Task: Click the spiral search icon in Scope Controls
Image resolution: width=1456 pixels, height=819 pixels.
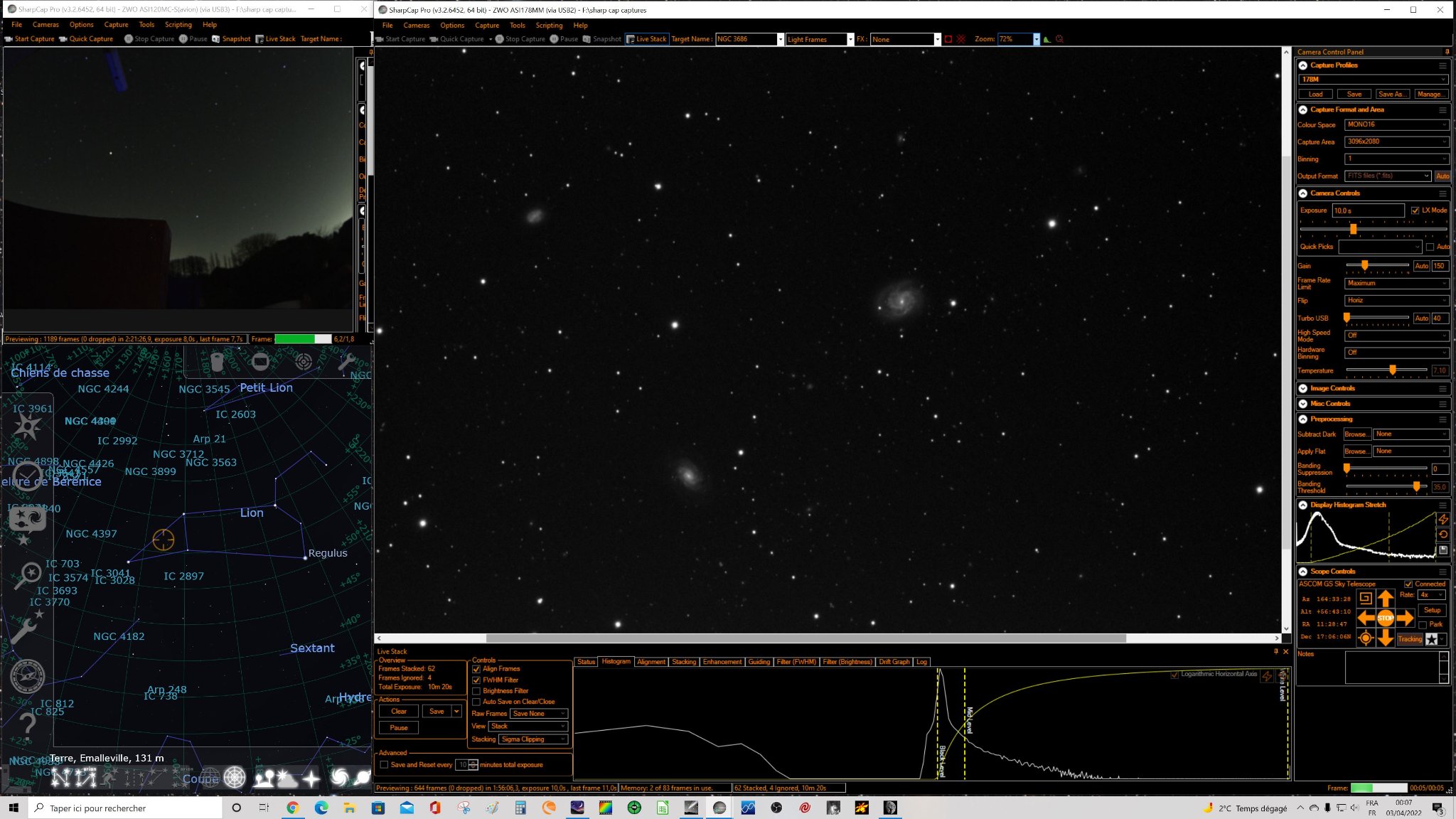Action: 1365,598
